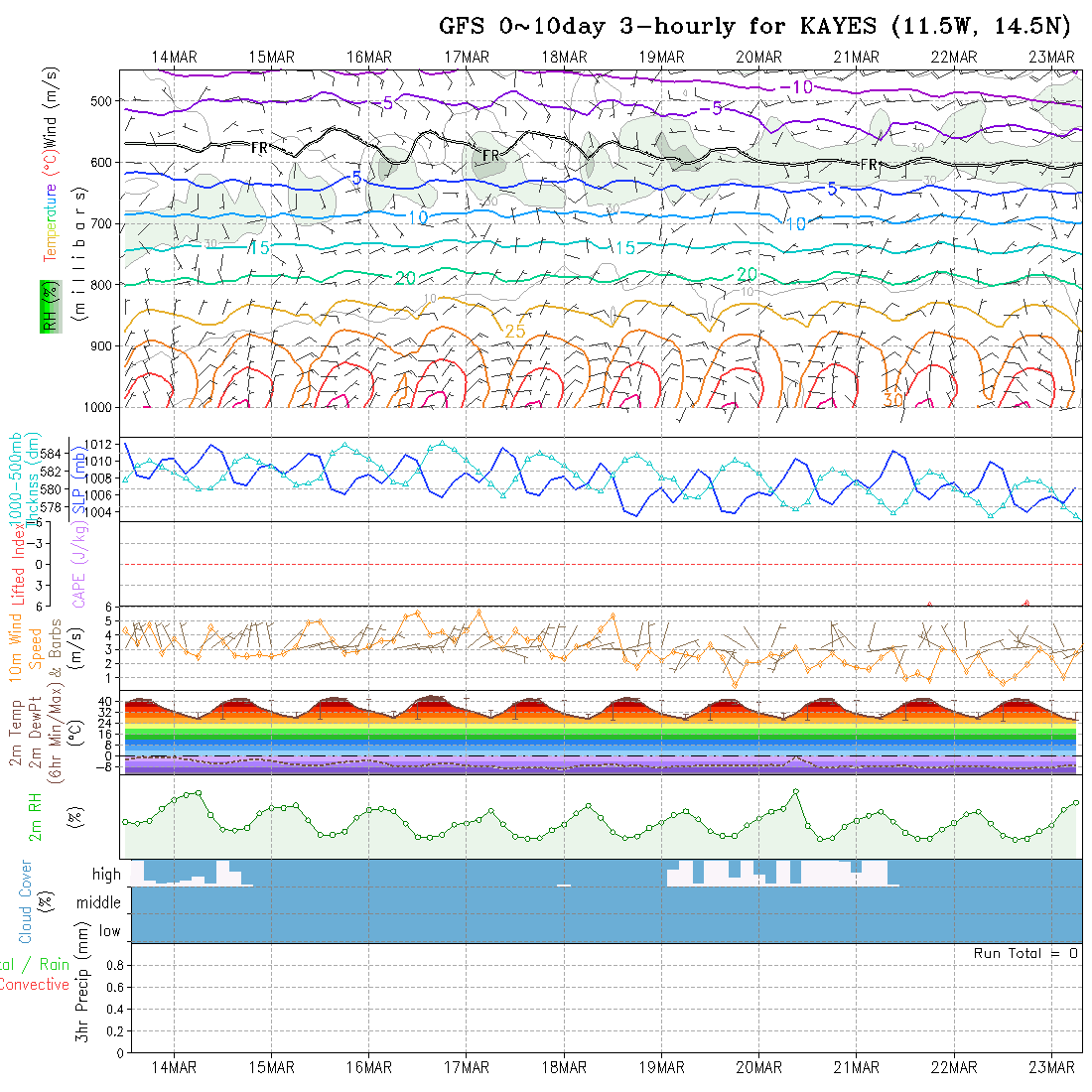Click the 21MAR label on bottom axis
1092x1092 pixels.
tap(857, 1067)
